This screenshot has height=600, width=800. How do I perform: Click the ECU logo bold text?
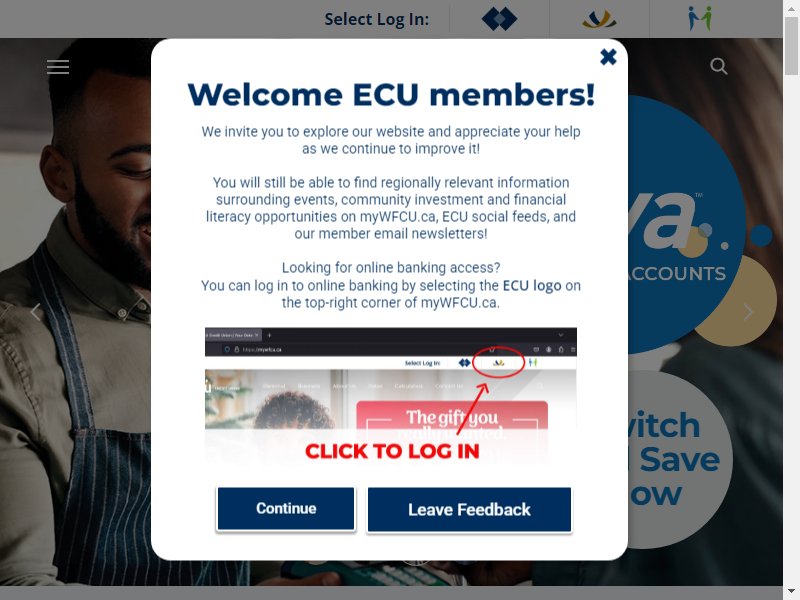click(x=532, y=286)
